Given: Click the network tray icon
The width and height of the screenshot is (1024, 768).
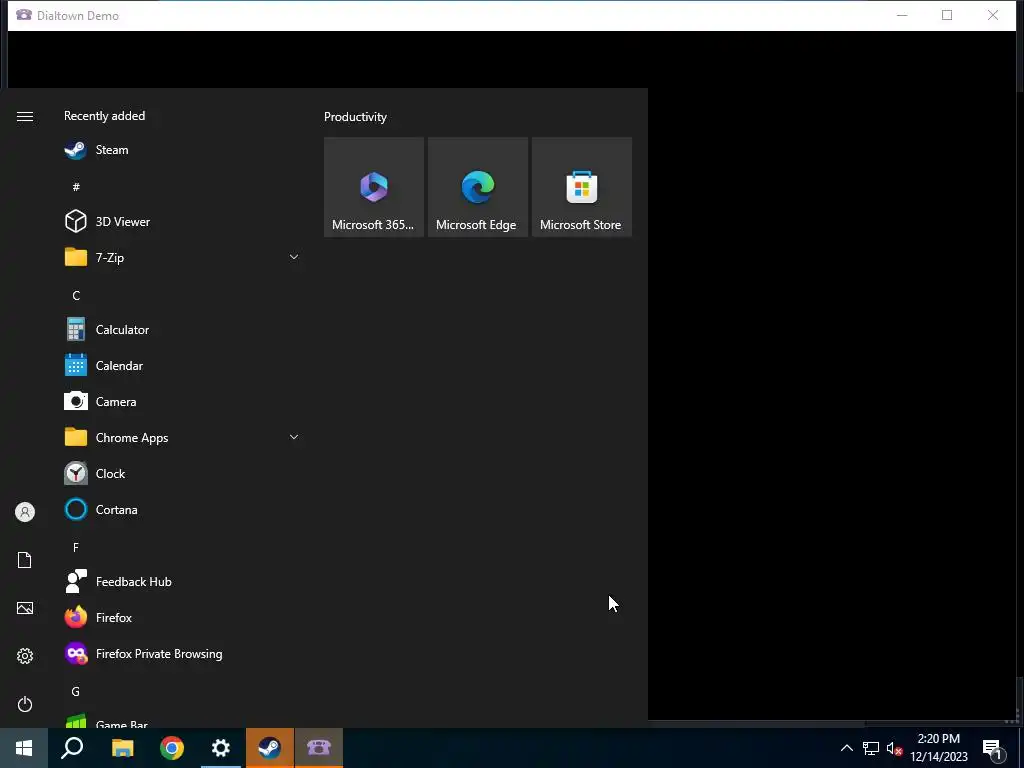Looking at the screenshot, I should tap(871, 748).
